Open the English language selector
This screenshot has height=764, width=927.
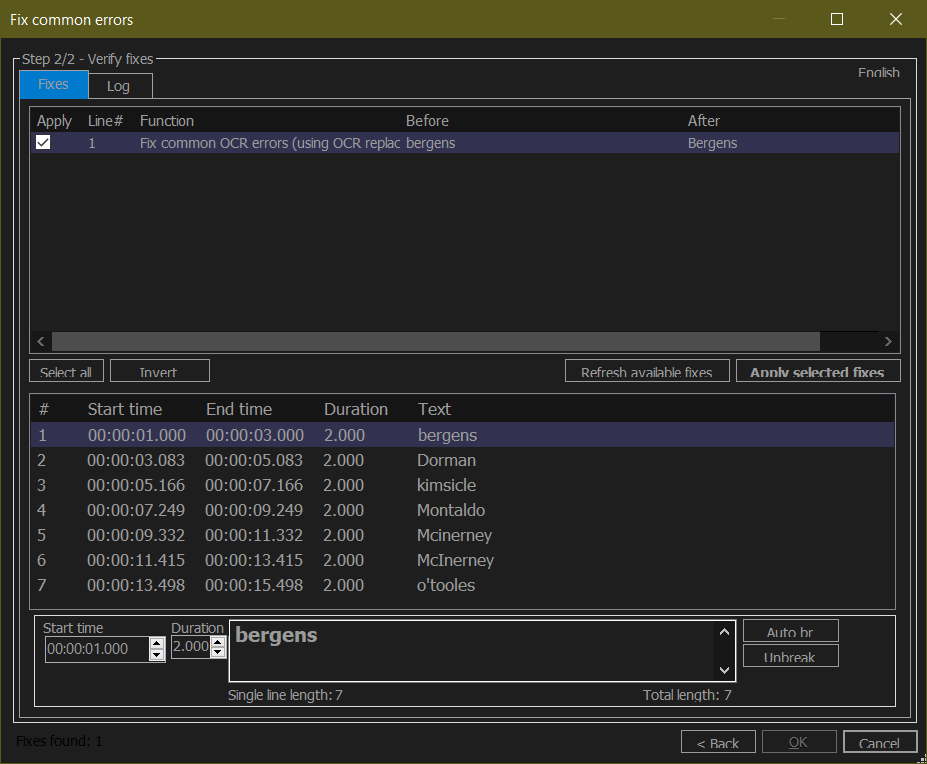pyautogui.click(x=877, y=72)
